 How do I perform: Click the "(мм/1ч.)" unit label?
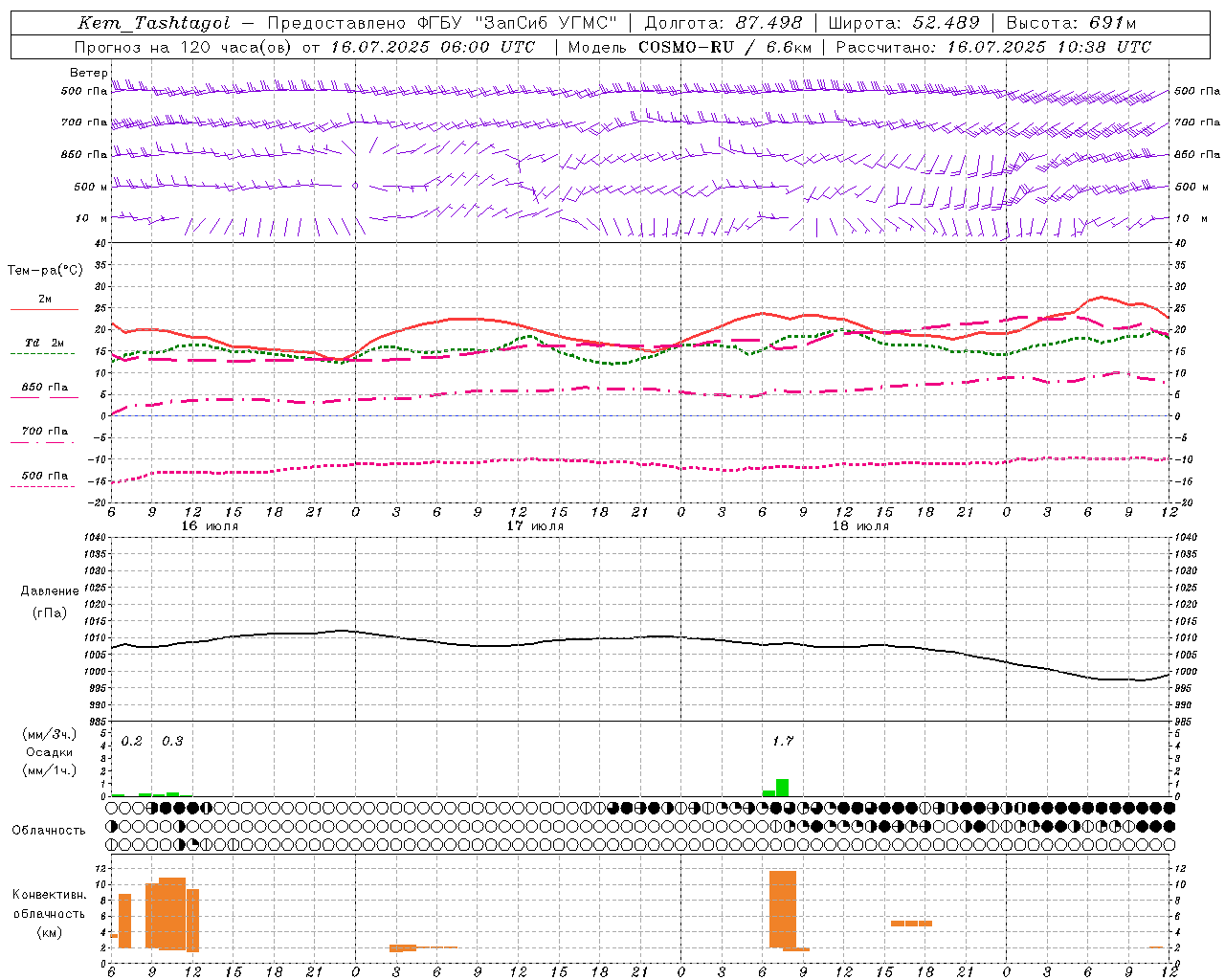coord(49,770)
